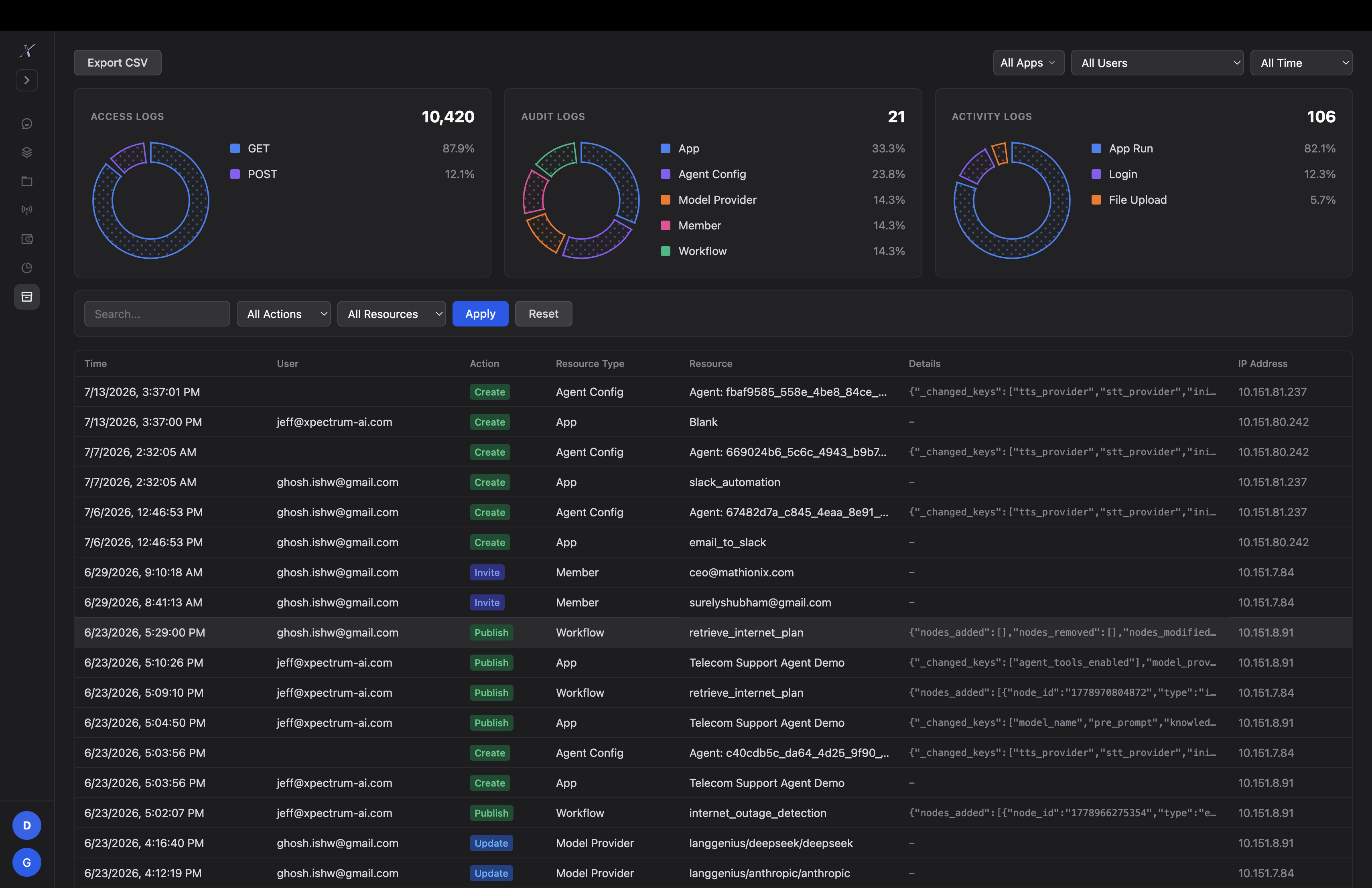Click the Workflow green legend swatch
Screen dimensions: 1372x888
pyautogui.click(x=665, y=251)
